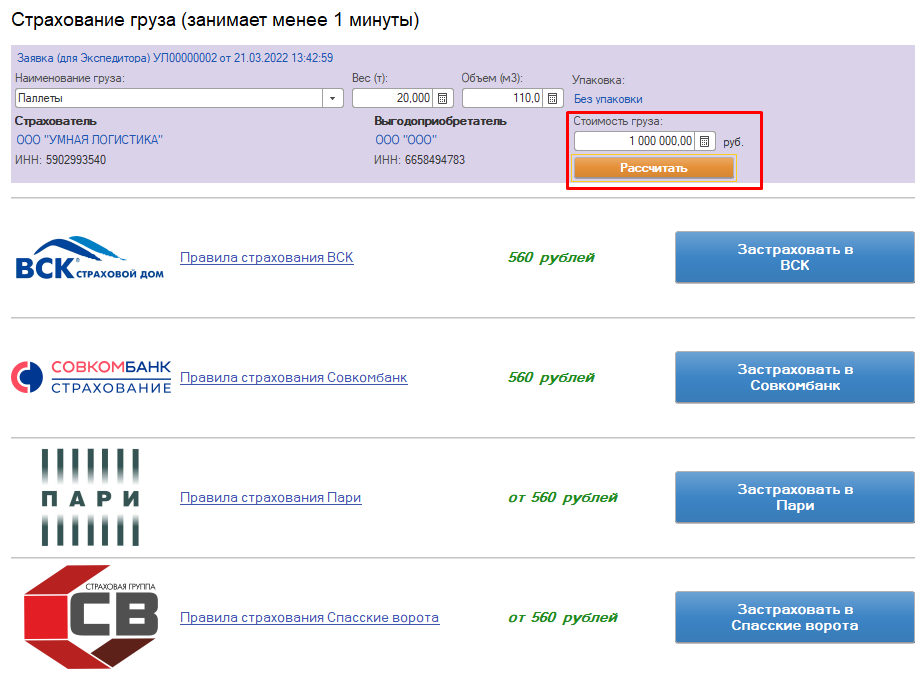Click the ИНН: 6658494783 text

419,160
